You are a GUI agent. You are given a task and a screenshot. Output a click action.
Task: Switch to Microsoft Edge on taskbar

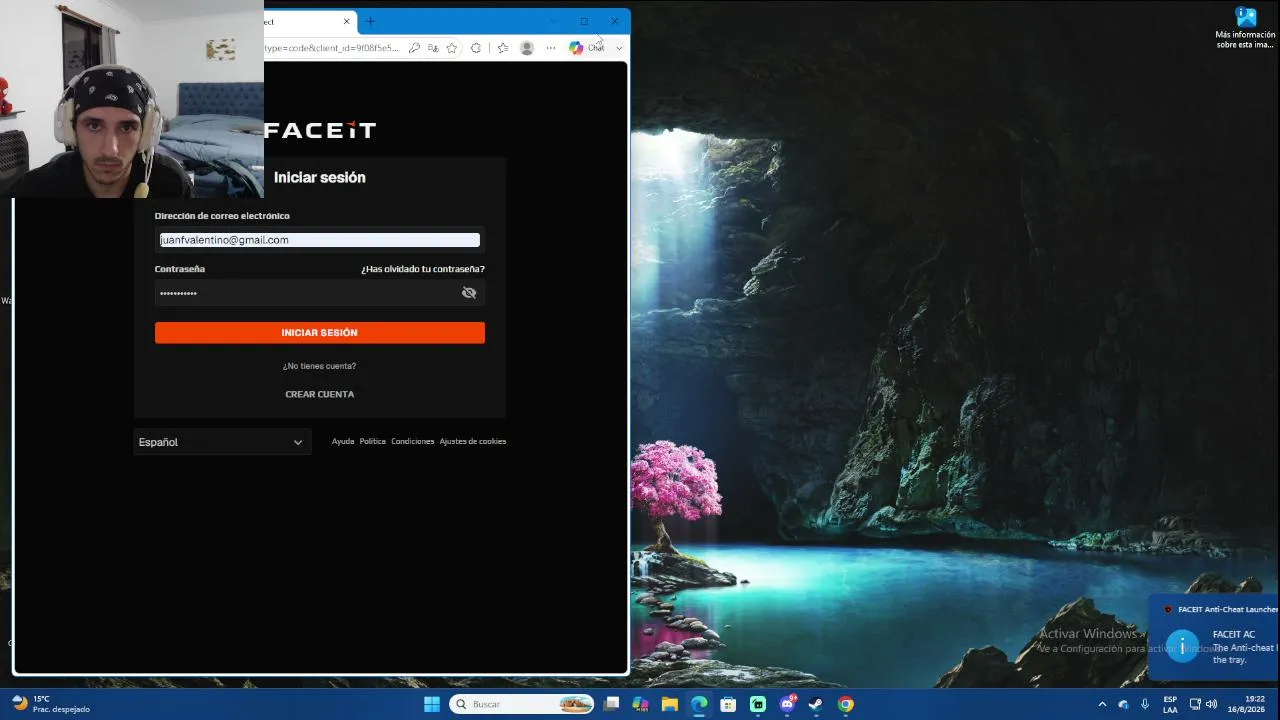[699, 704]
